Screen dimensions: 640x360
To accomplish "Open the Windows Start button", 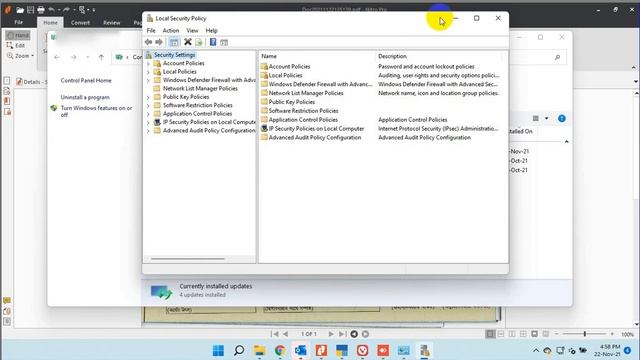I will coord(218,350).
